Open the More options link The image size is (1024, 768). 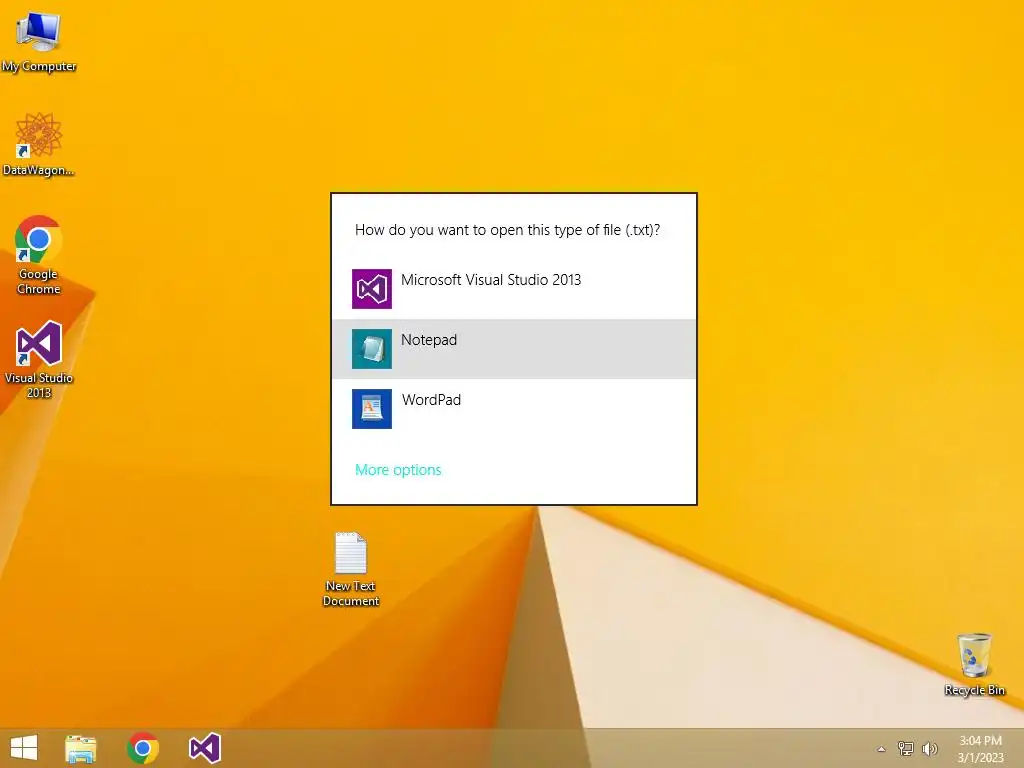coord(398,470)
